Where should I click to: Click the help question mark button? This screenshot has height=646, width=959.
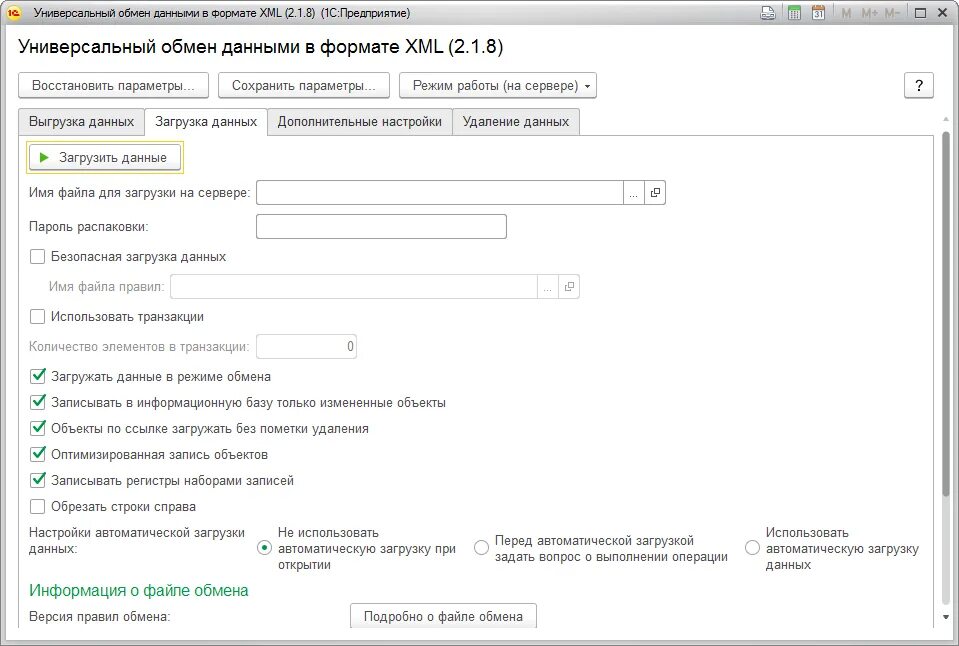tap(919, 86)
